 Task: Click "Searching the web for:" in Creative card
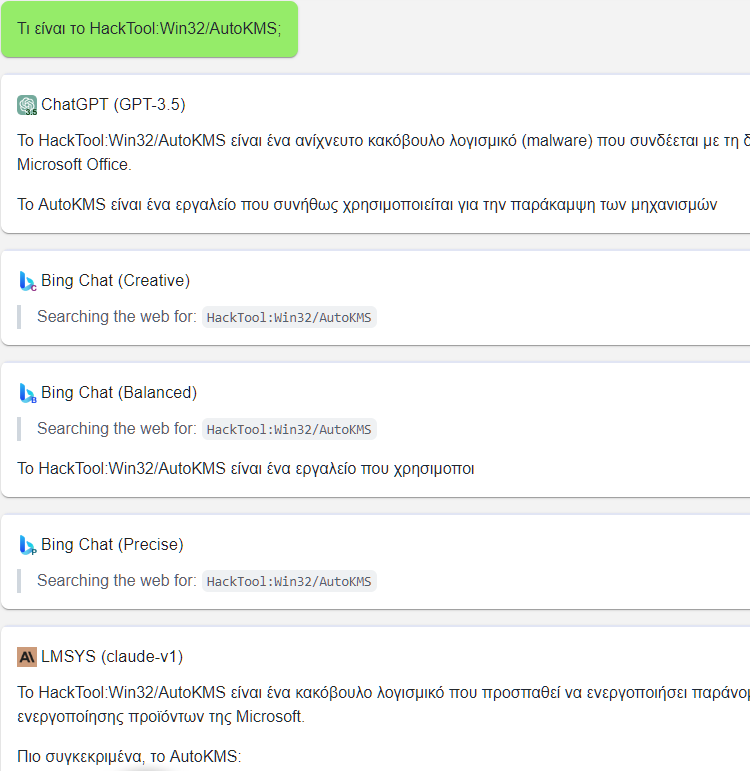pyautogui.click(x=117, y=316)
